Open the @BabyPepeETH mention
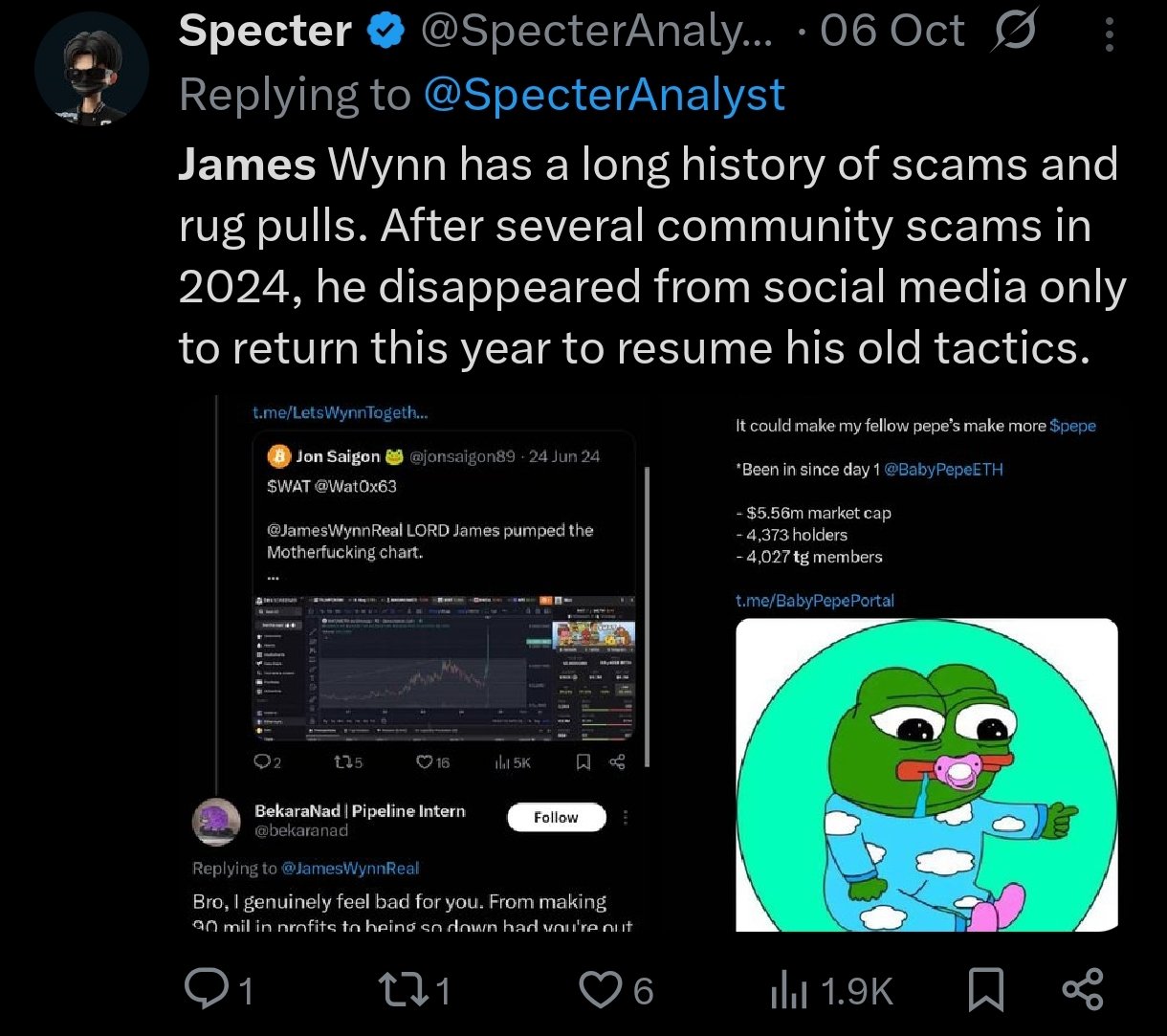 [944, 470]
